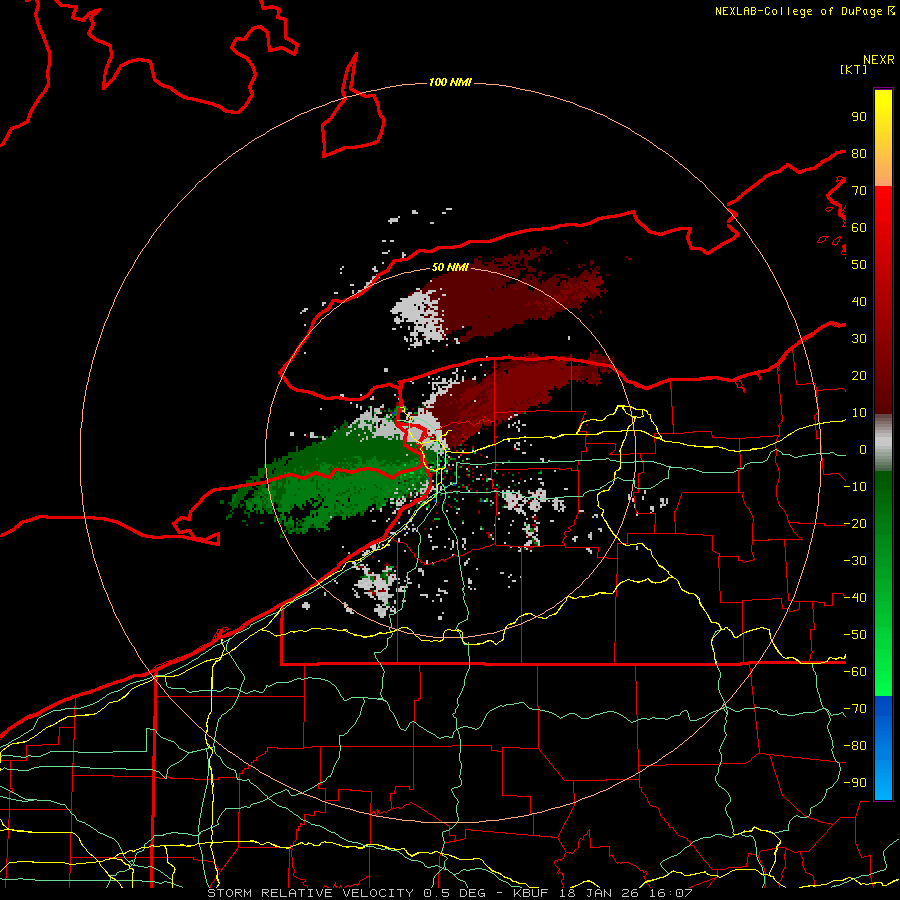Click the -50 value on the velocity scale
Viewport: 900px width, 900px height.
[x=855, y=635]
